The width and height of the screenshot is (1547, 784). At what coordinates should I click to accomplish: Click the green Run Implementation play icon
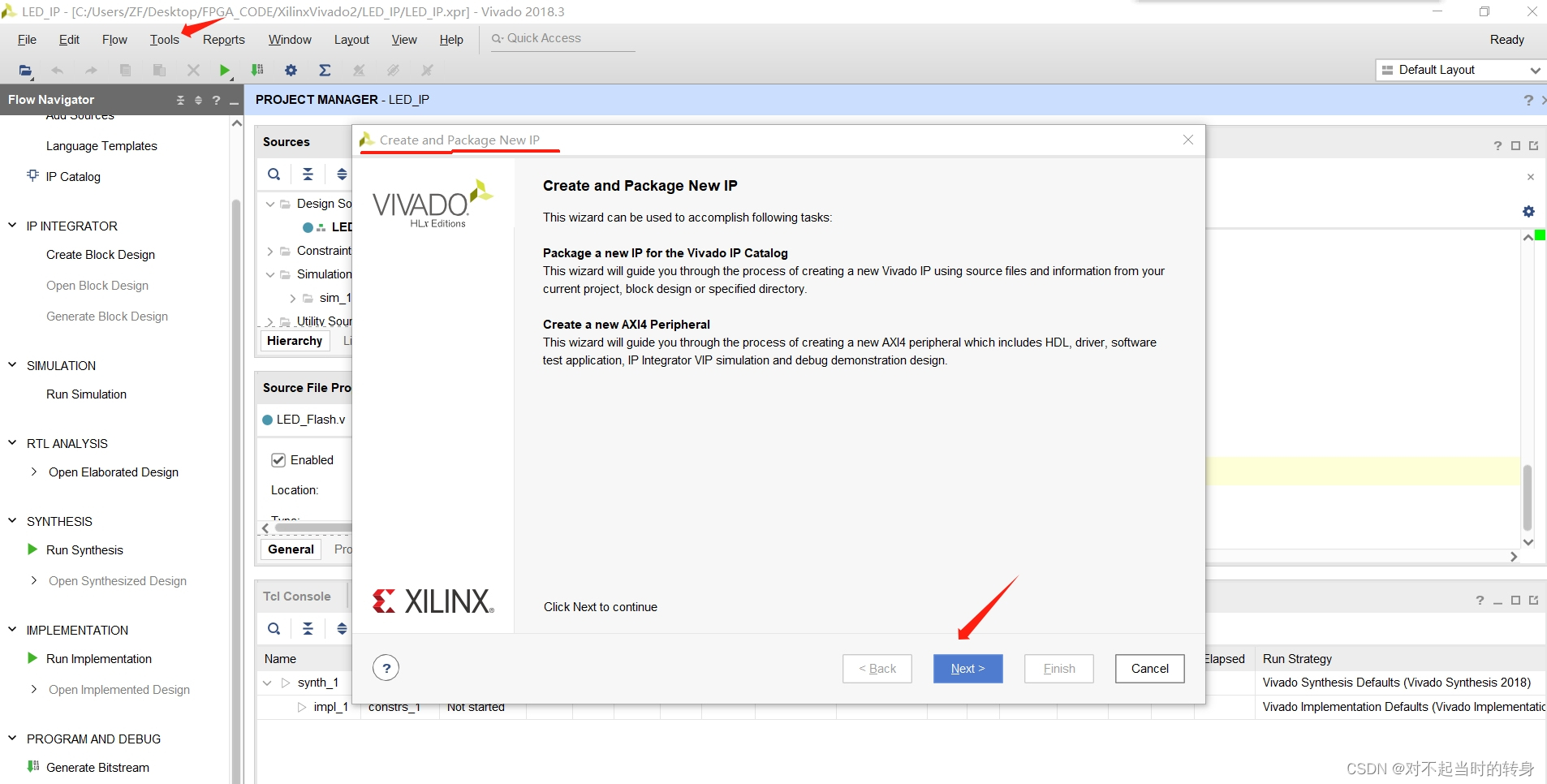tap(32, 658)
